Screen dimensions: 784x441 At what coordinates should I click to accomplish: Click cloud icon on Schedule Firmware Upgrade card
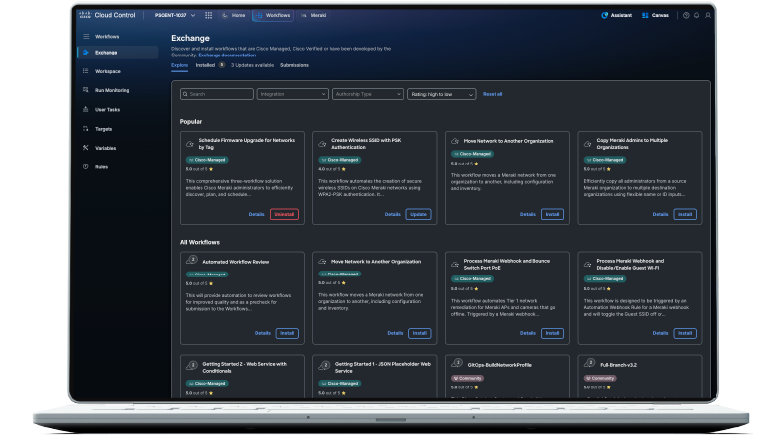pyautogui.click(x=190, y=144)
